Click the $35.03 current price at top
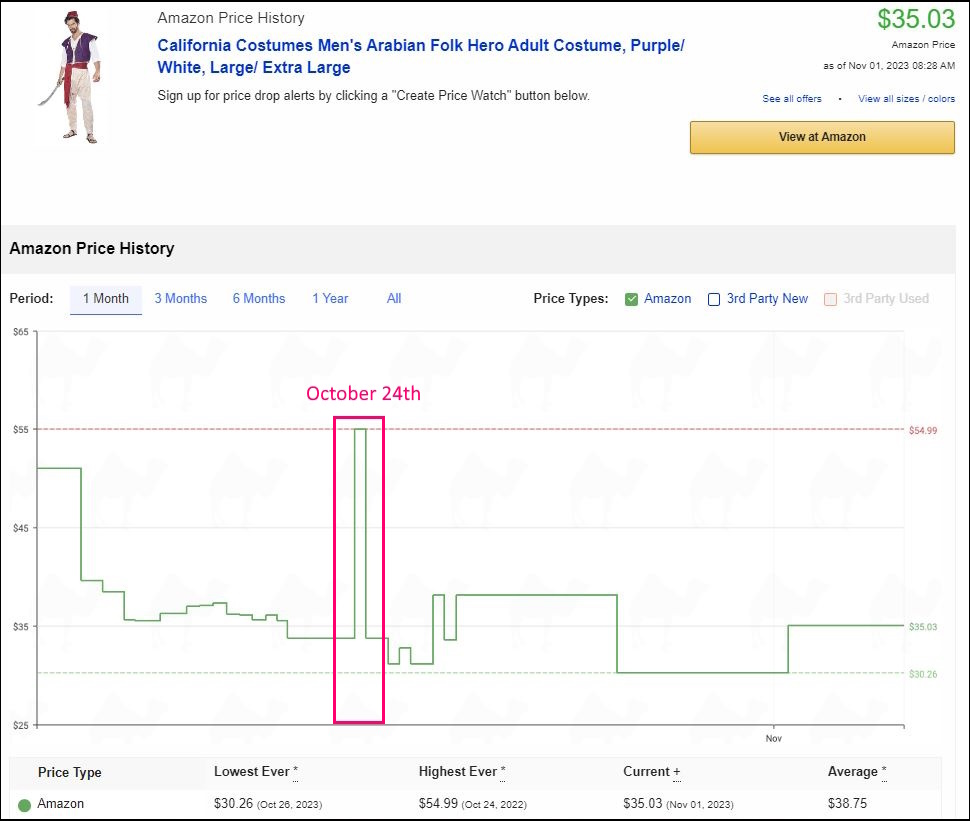The height and width of the screenshot is (821, 970). point(916,19)
